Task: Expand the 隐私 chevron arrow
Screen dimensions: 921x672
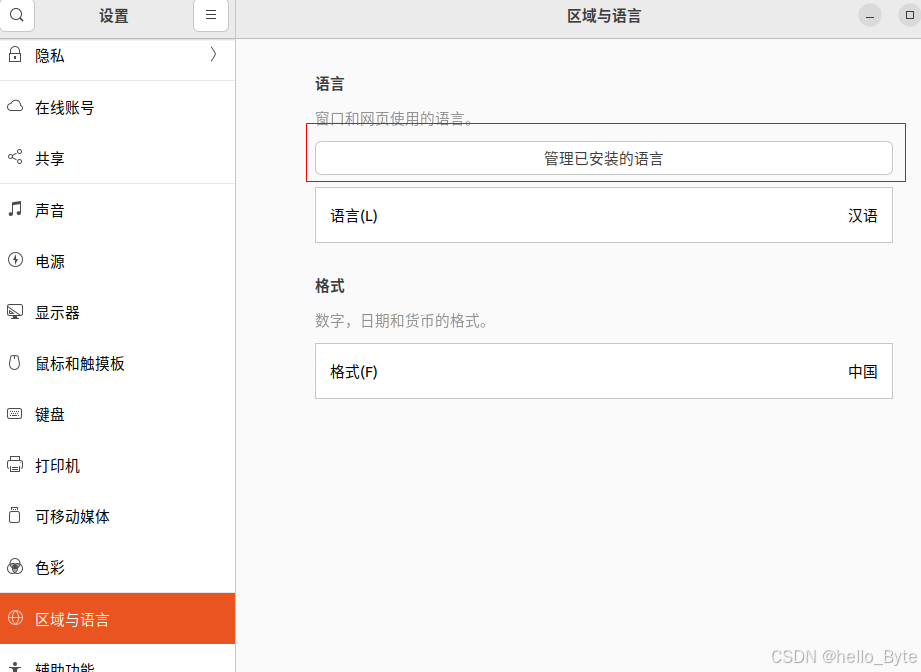Action: point(213,55)
